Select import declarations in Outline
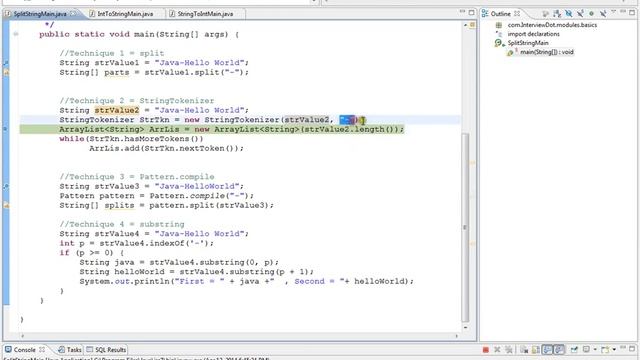Viewport: 640px width, 360px height. tap(533, 34)
